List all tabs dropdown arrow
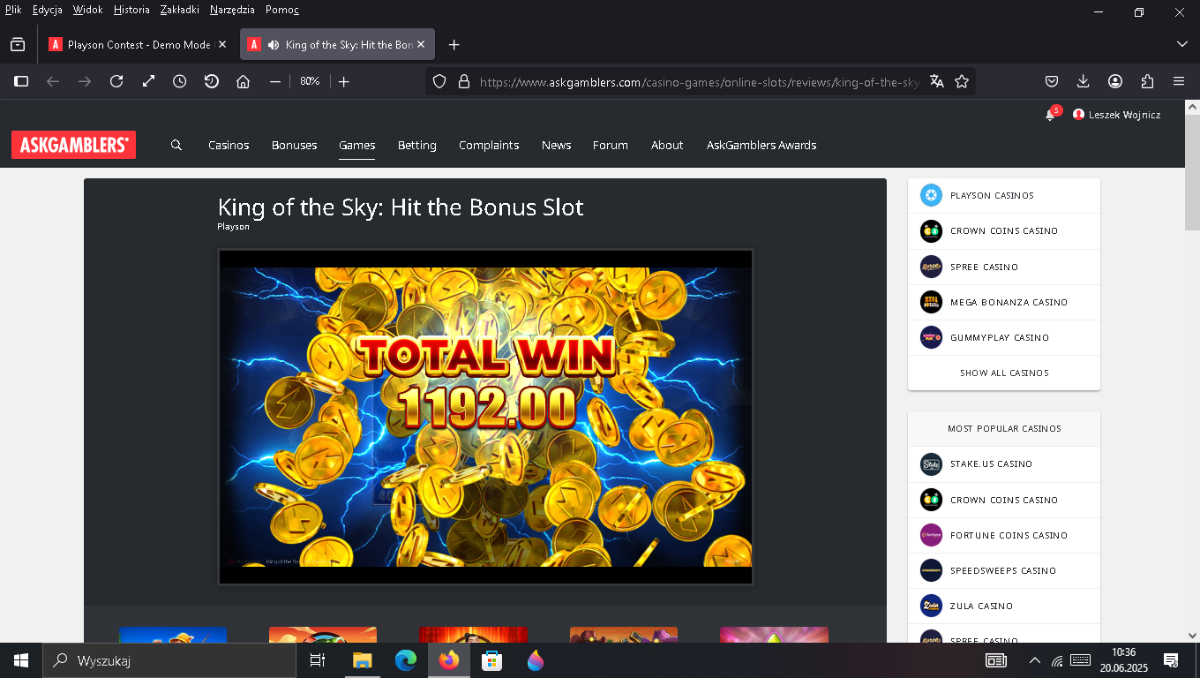This screenshot has height=678, width=1200. point(1182,44)
